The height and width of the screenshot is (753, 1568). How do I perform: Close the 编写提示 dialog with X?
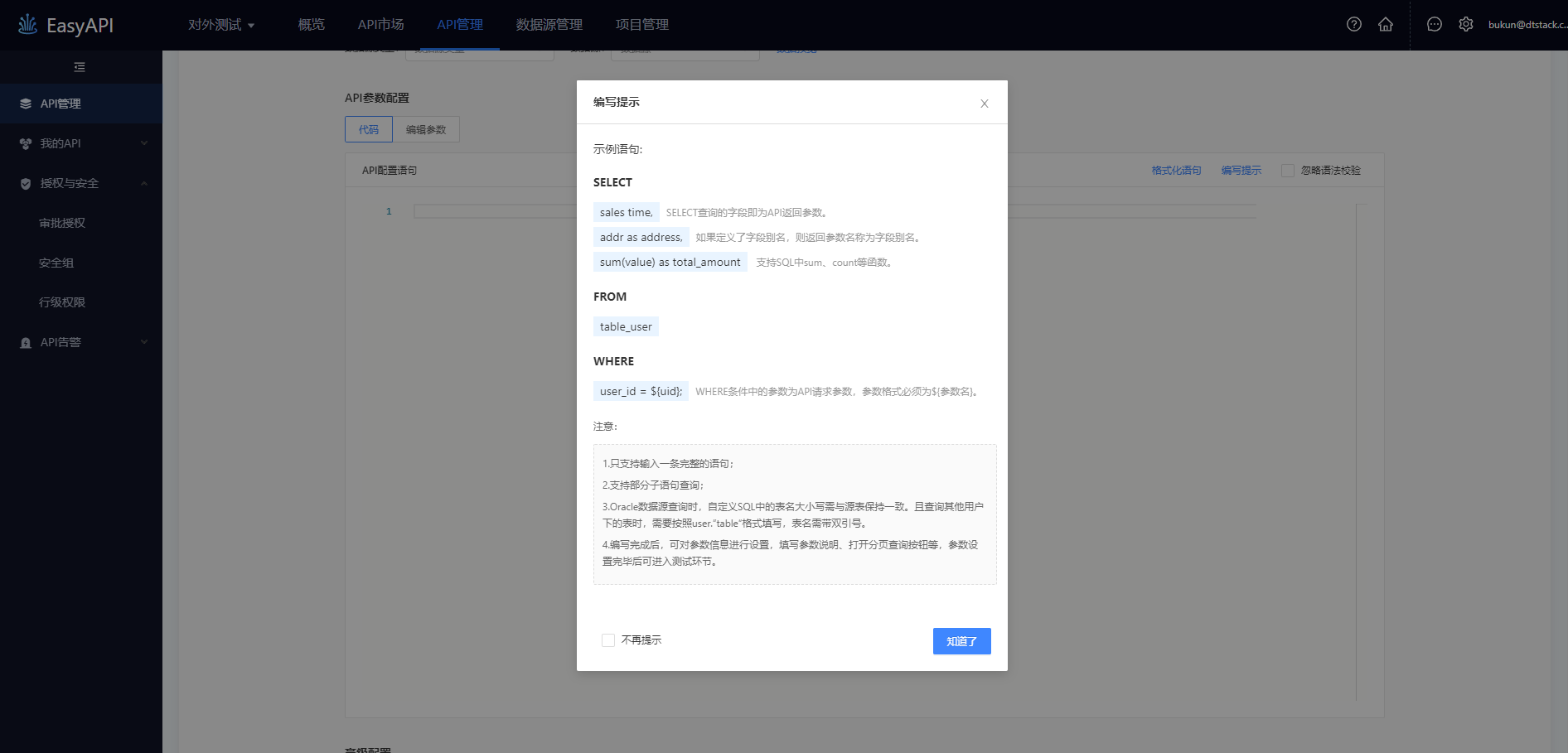pos(985,104)
